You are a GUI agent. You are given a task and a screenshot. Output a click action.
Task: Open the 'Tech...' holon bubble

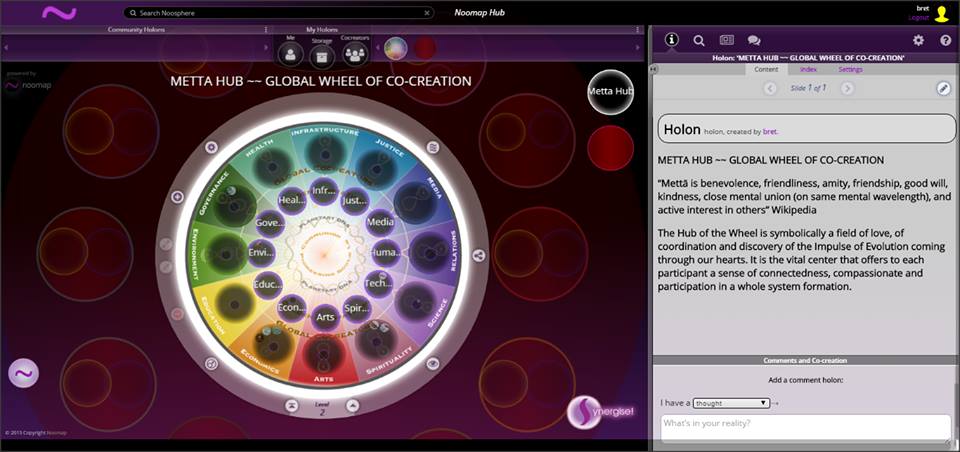(378, 284)
